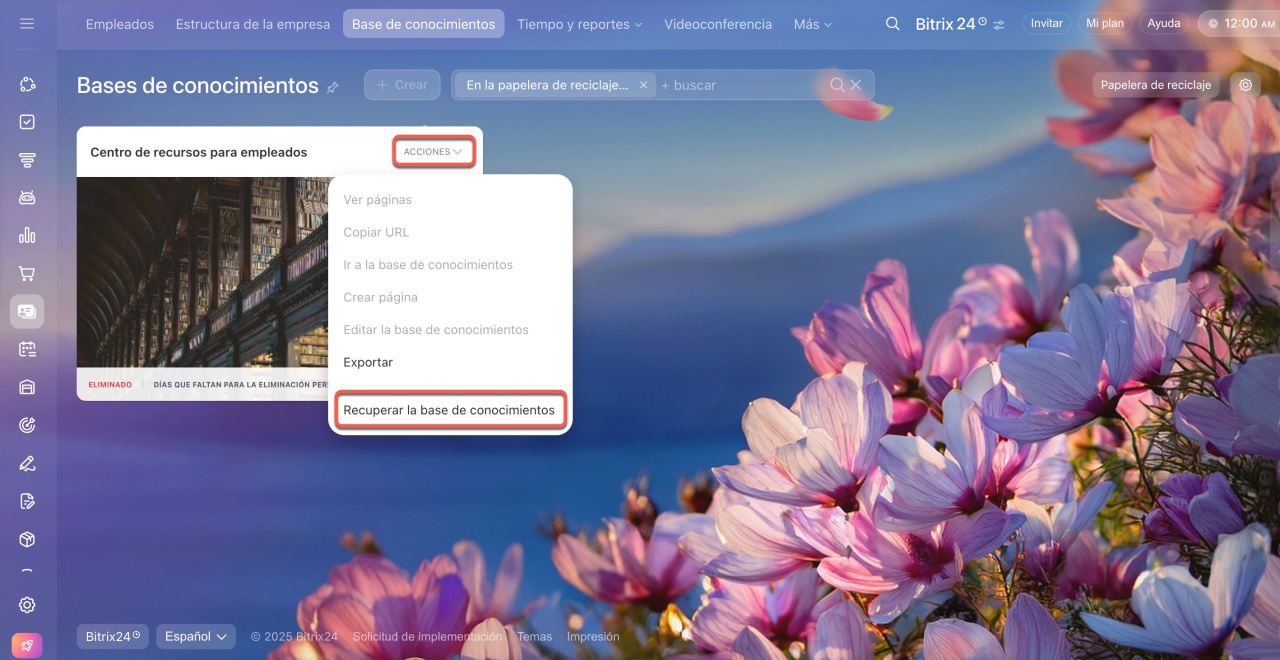Open the hamburger menu in sidebar
The image size is (1280, 660).
tap(27, 23)
